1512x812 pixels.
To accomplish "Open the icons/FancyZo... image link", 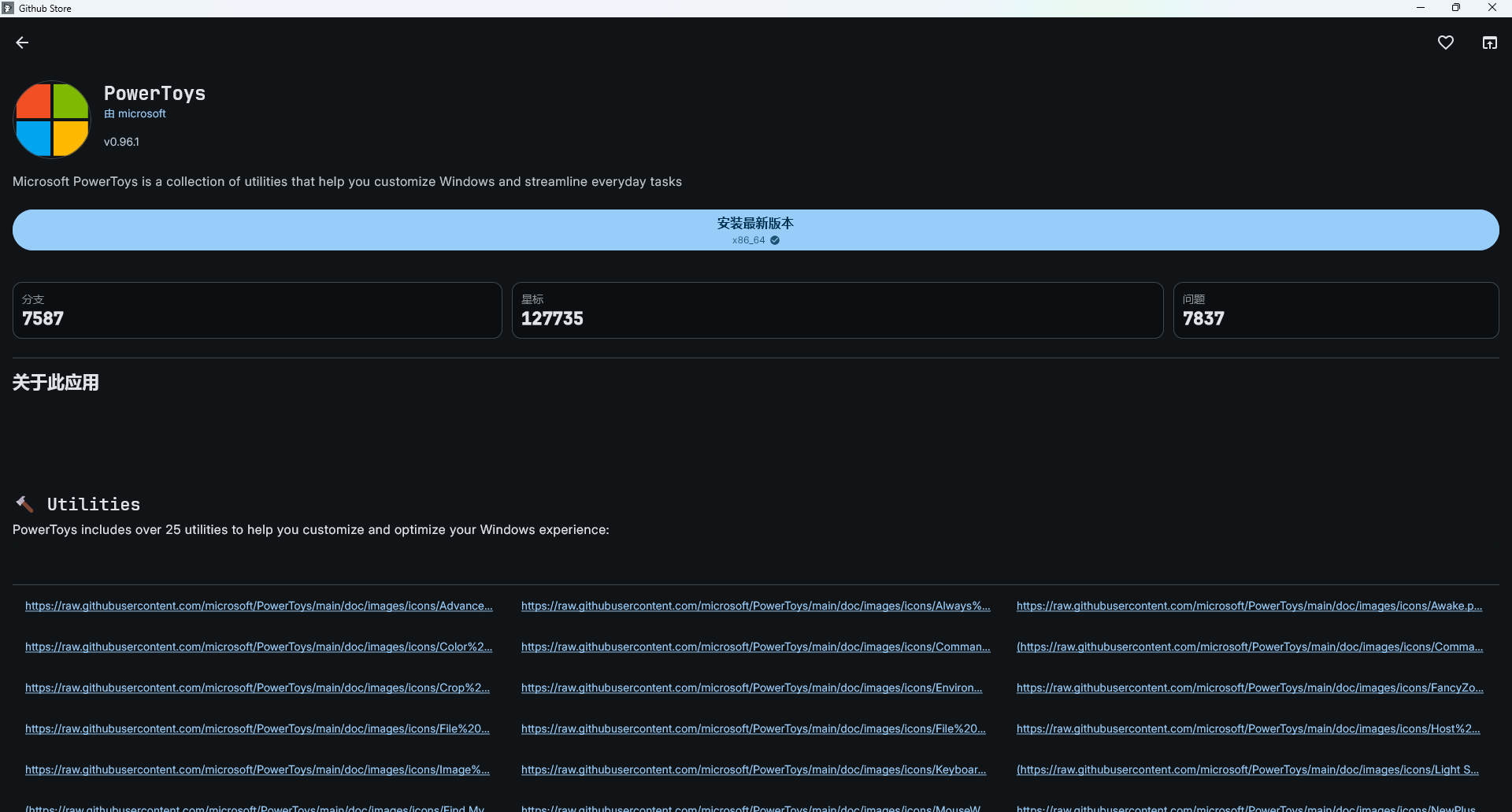I will pos(1250,688).
